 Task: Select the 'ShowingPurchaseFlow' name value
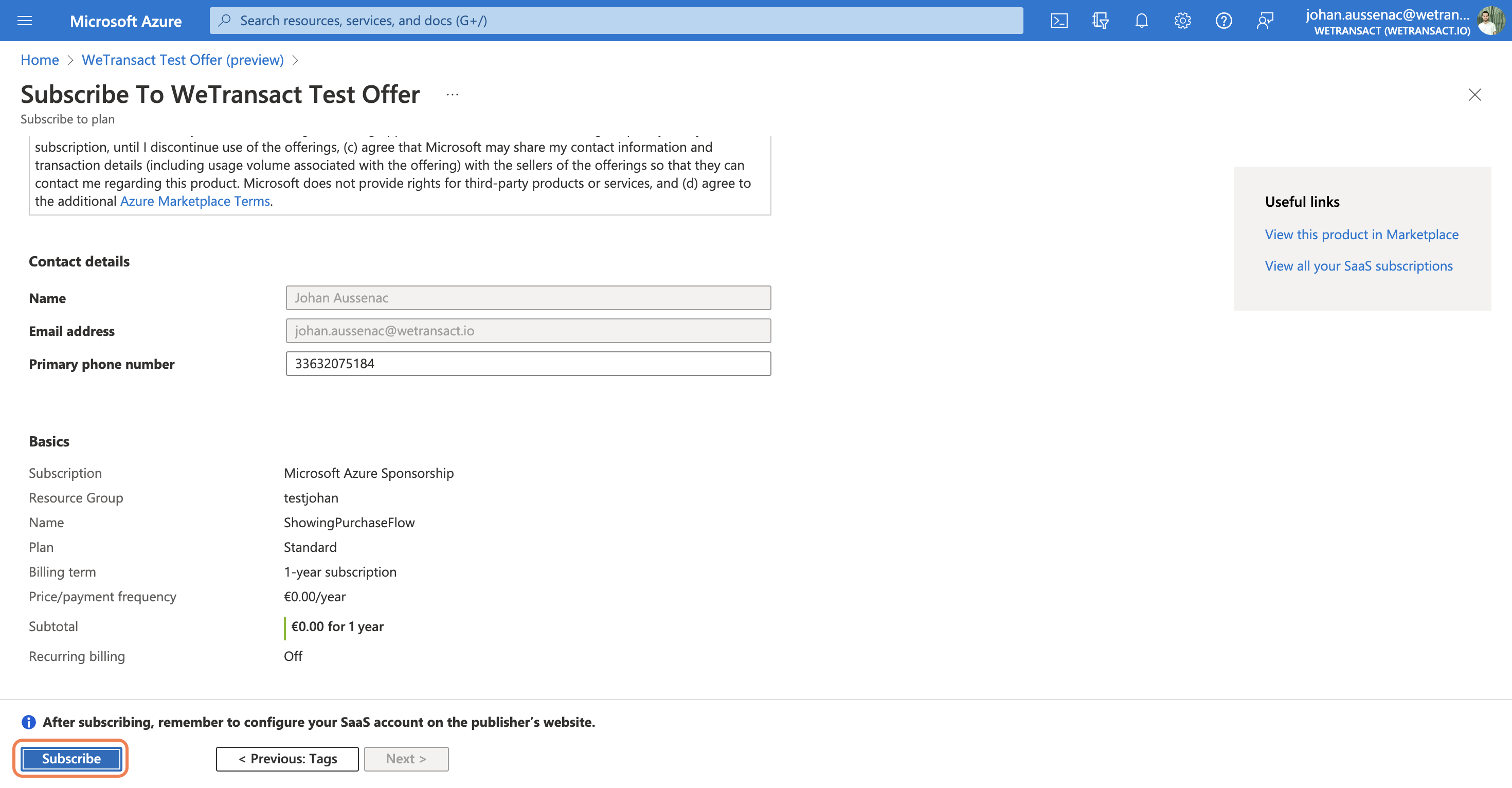pyautogui.click(x=349, y=522)
